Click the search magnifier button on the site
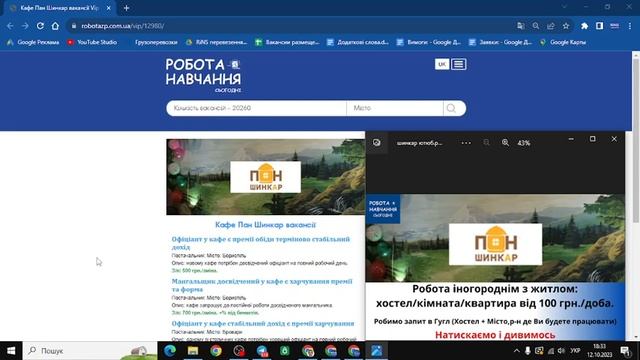Image resolution: width=640 pixels, height=360 pixels. click(451, 108)
